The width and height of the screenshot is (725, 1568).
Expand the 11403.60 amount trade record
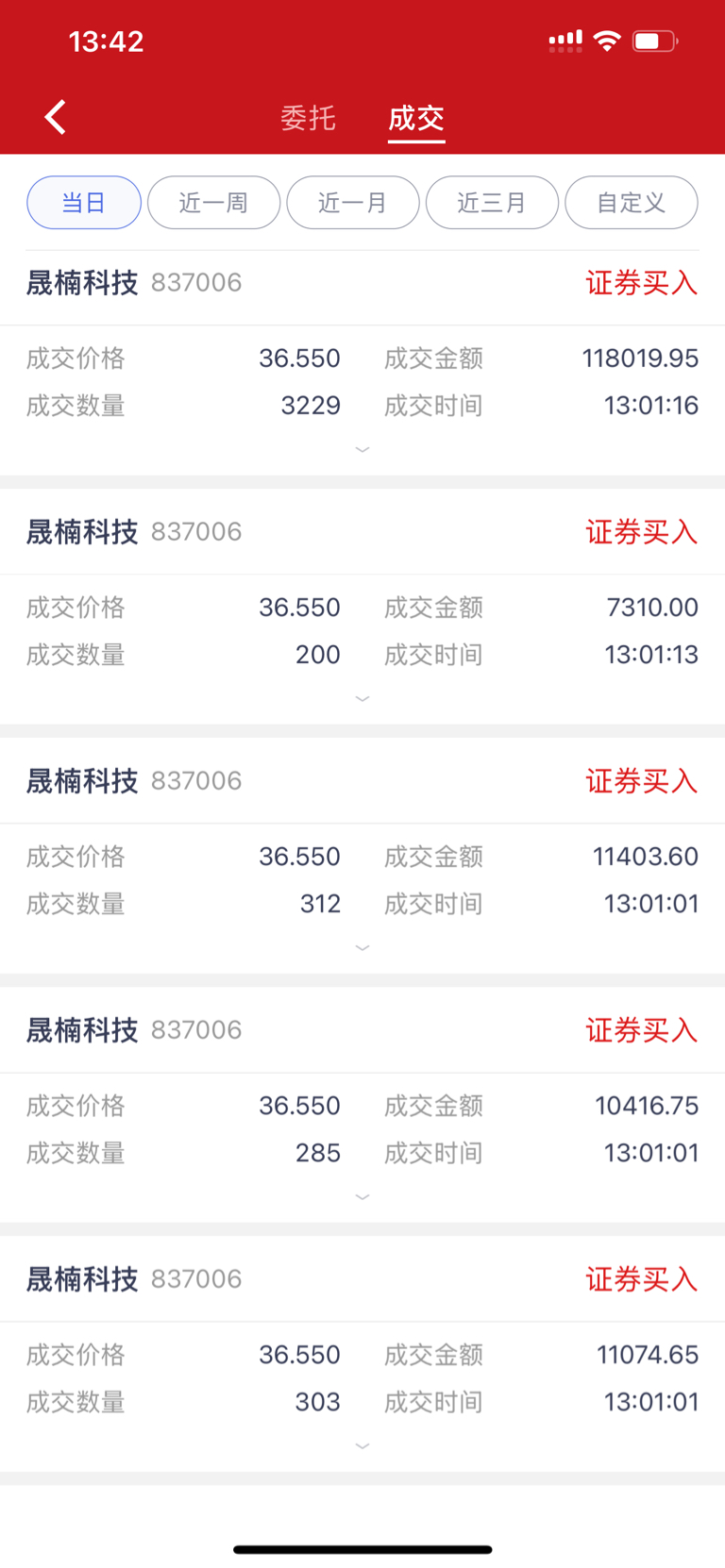coord(362,948)
